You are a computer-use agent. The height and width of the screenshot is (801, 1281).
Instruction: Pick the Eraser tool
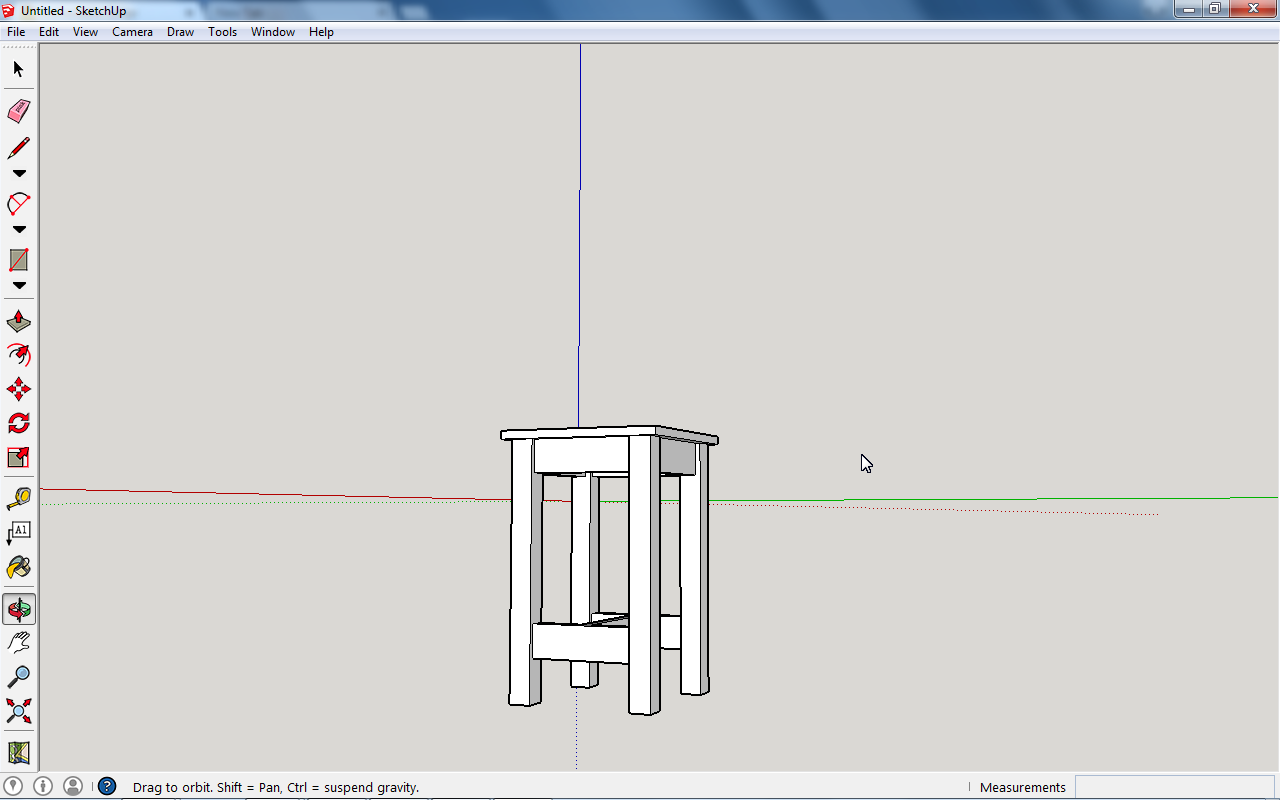18,111
